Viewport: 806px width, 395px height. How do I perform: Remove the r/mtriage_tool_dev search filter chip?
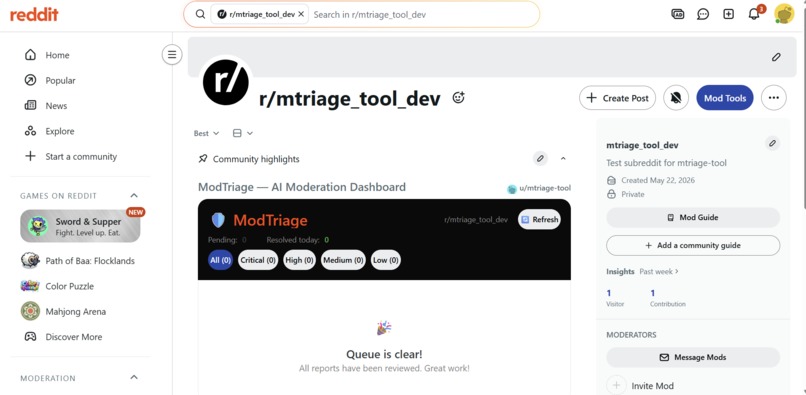point(301,14)
